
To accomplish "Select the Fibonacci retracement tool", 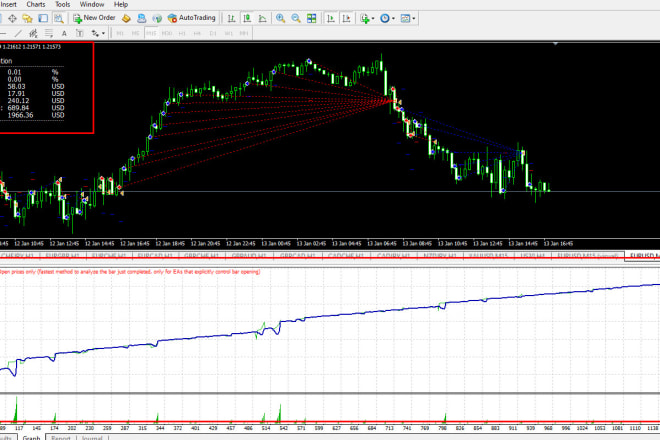I will click(x=49, y=33).
